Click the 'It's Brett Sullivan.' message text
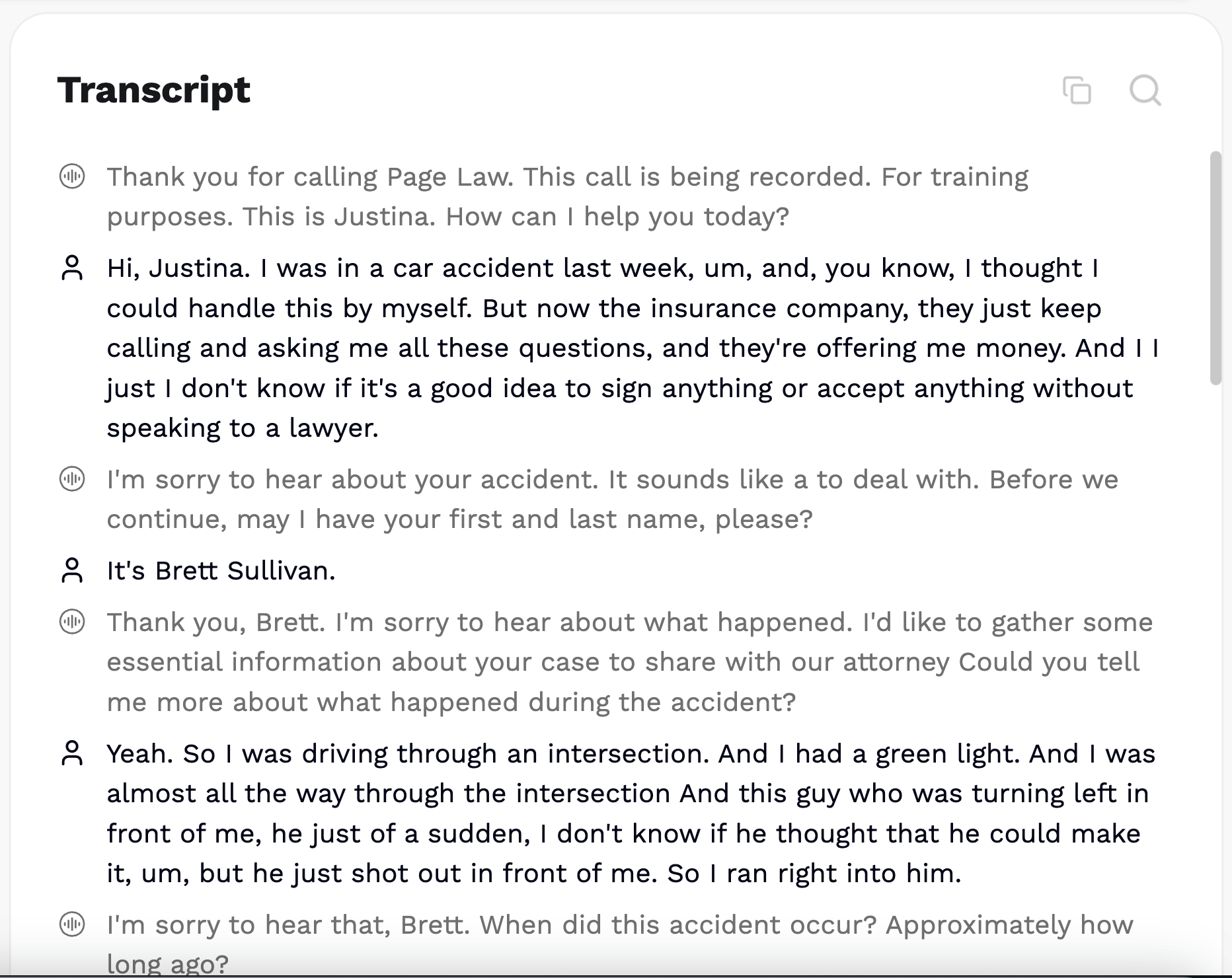Screen dimensions: 1232x978 click(221, 571)
